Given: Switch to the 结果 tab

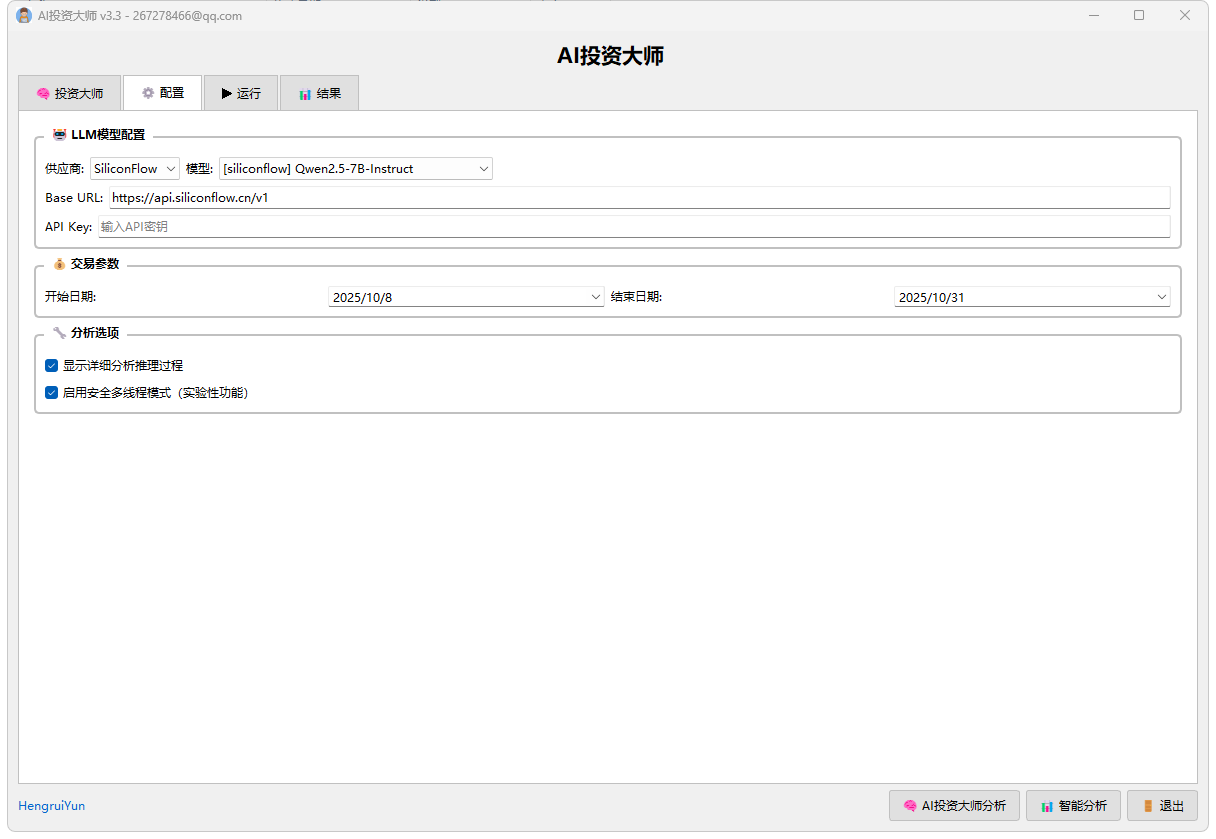Looking at the screenshot, I should (319, 92).
